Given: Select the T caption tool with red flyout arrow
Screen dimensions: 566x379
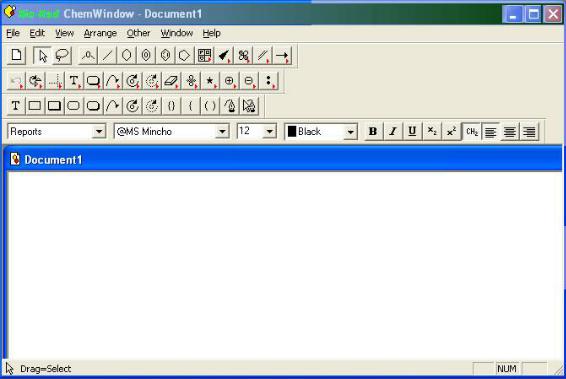Looking at the screenshot, I should pyautogui.click(x=74, y=81).
